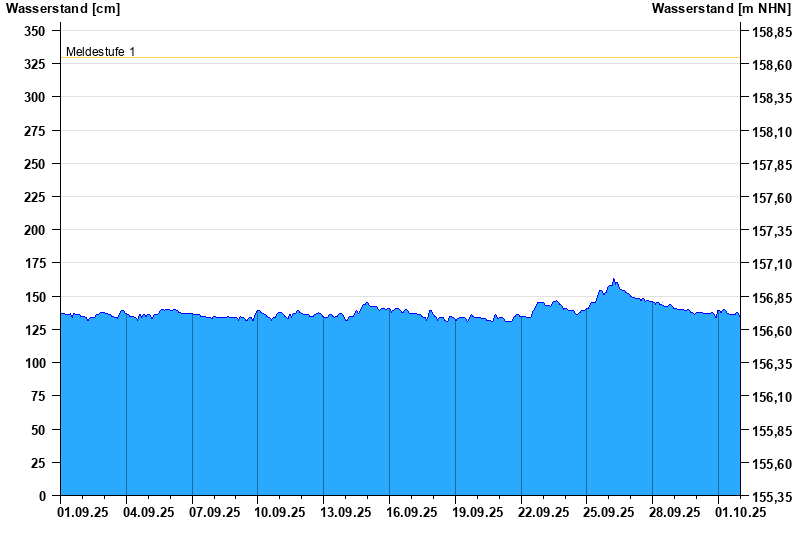Pick the date label 07.09.25
800x550 pixels.
coord(215,512)
